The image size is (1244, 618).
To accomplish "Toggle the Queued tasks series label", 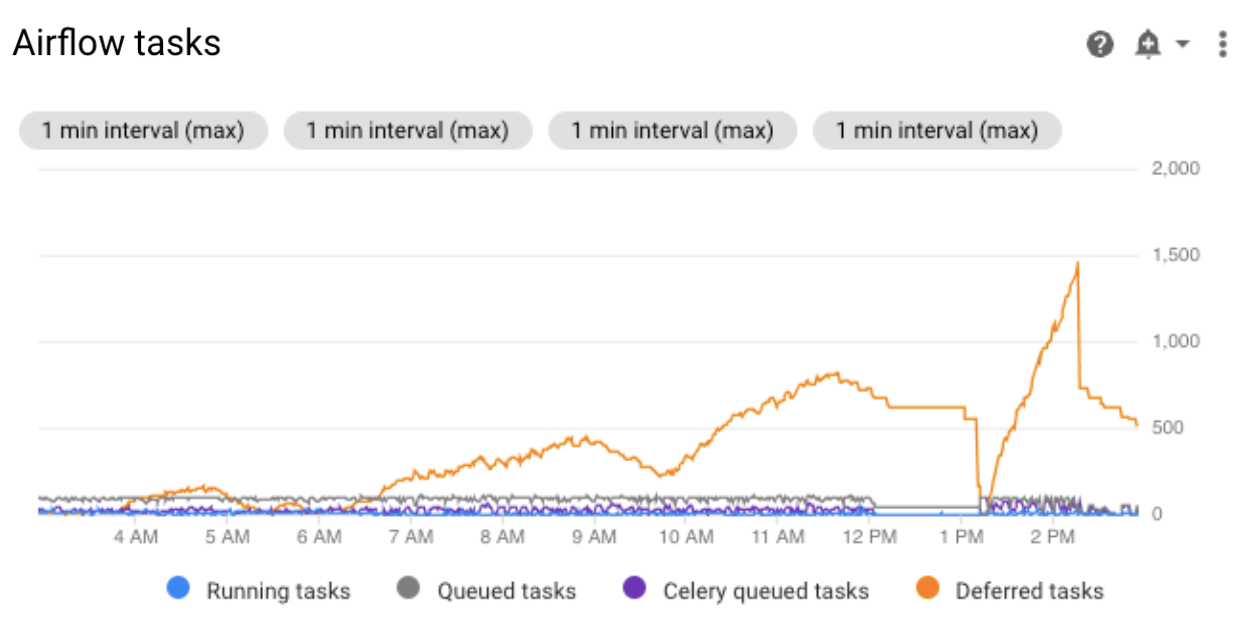I will [506, 591].
